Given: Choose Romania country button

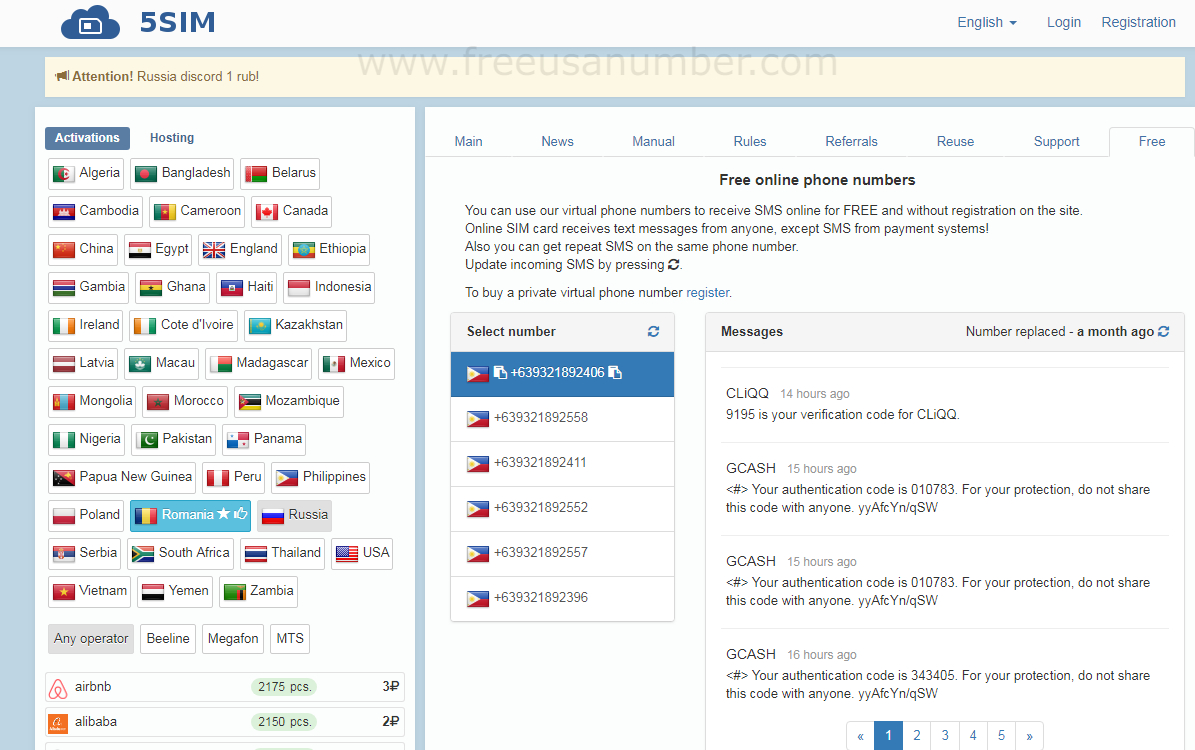Looking at the screenshot, I should coord(190,515).
